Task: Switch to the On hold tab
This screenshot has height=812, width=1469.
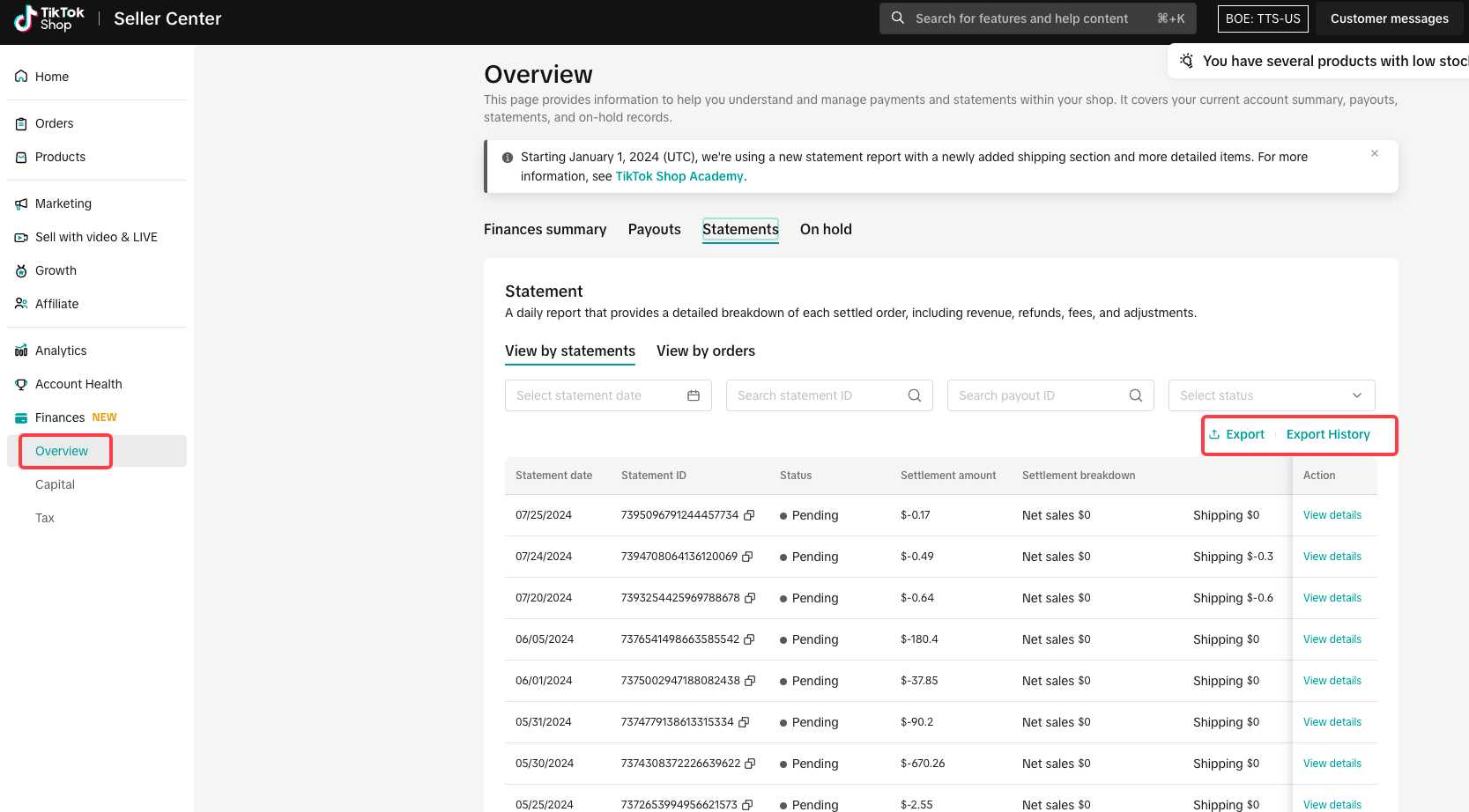Action: (x=826, y=229)
